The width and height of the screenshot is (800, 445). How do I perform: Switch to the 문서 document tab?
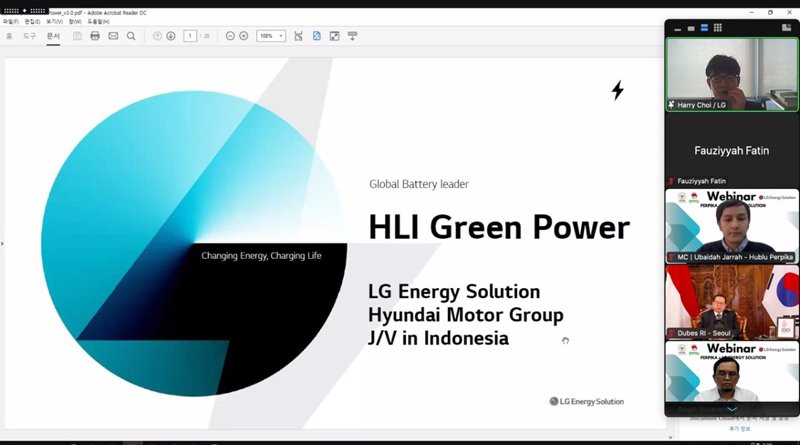click(53, 36)
